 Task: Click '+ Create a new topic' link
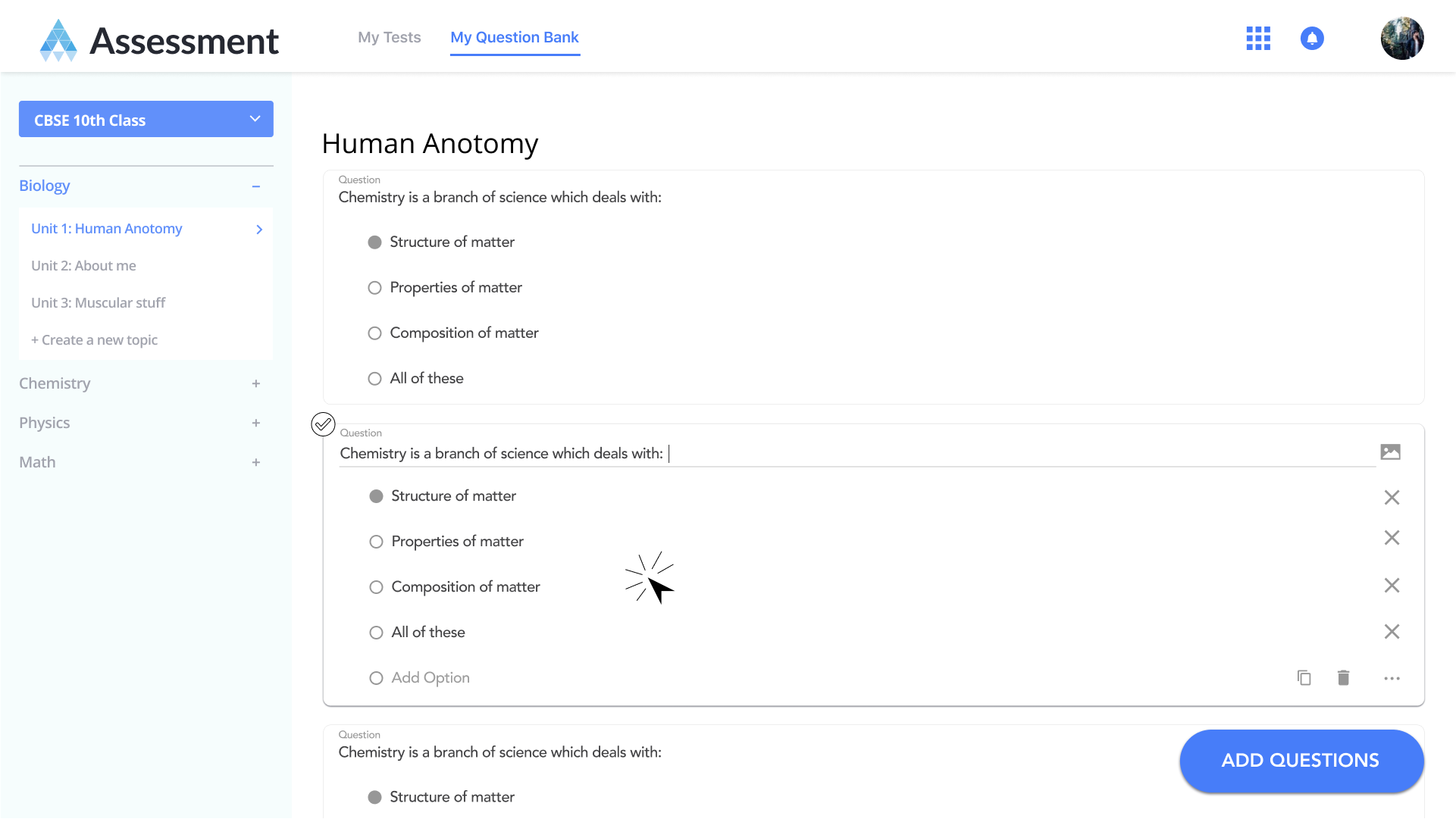pos(94,340)
